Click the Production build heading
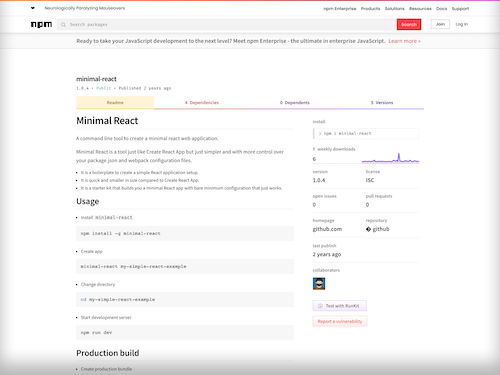Screen dimensions: 500x375 [108, 353]
